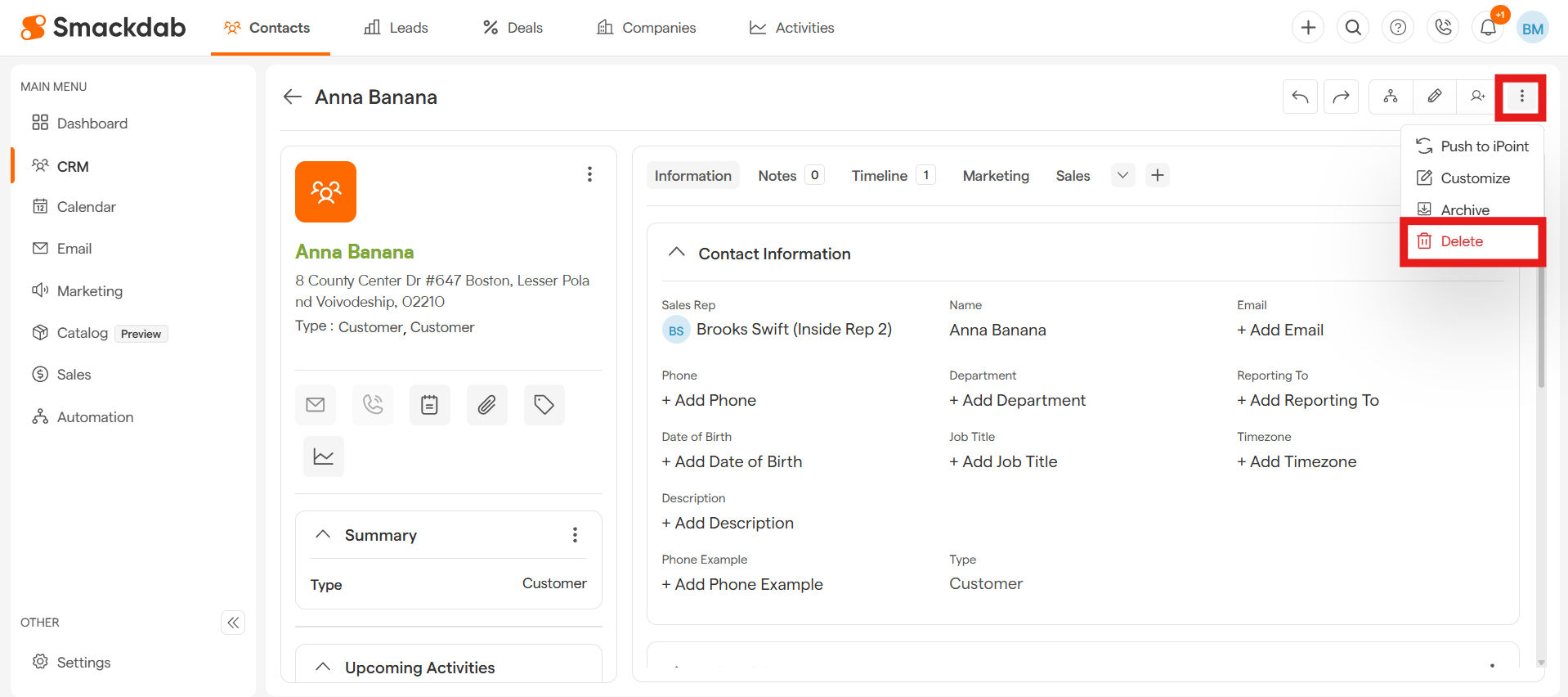Switch to the Timeline tab
Viewport: 1568px width, 697px height.
pos(879,176)
